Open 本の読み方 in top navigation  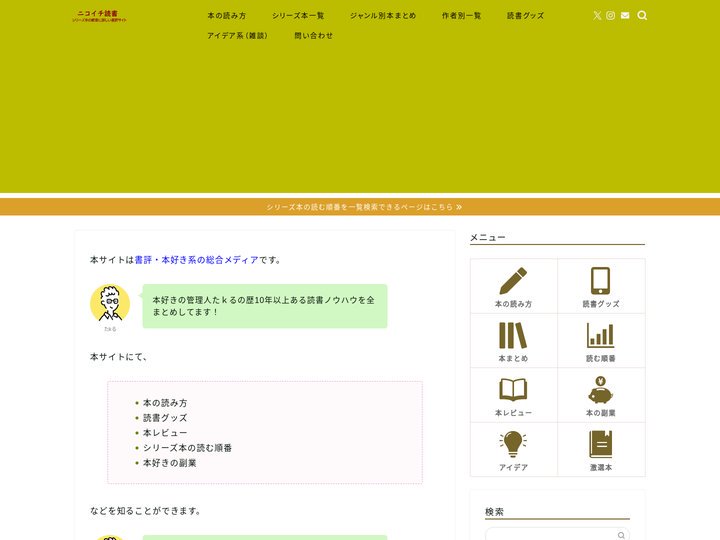(x=227, y=16)
